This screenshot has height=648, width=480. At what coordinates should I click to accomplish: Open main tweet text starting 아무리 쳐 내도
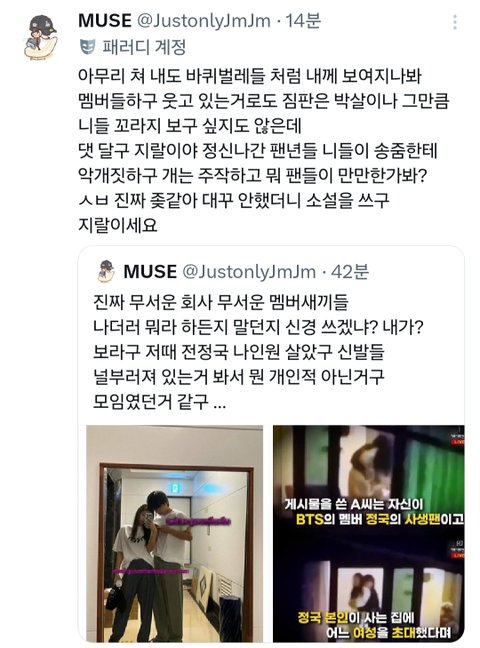(x=263, y=150)
